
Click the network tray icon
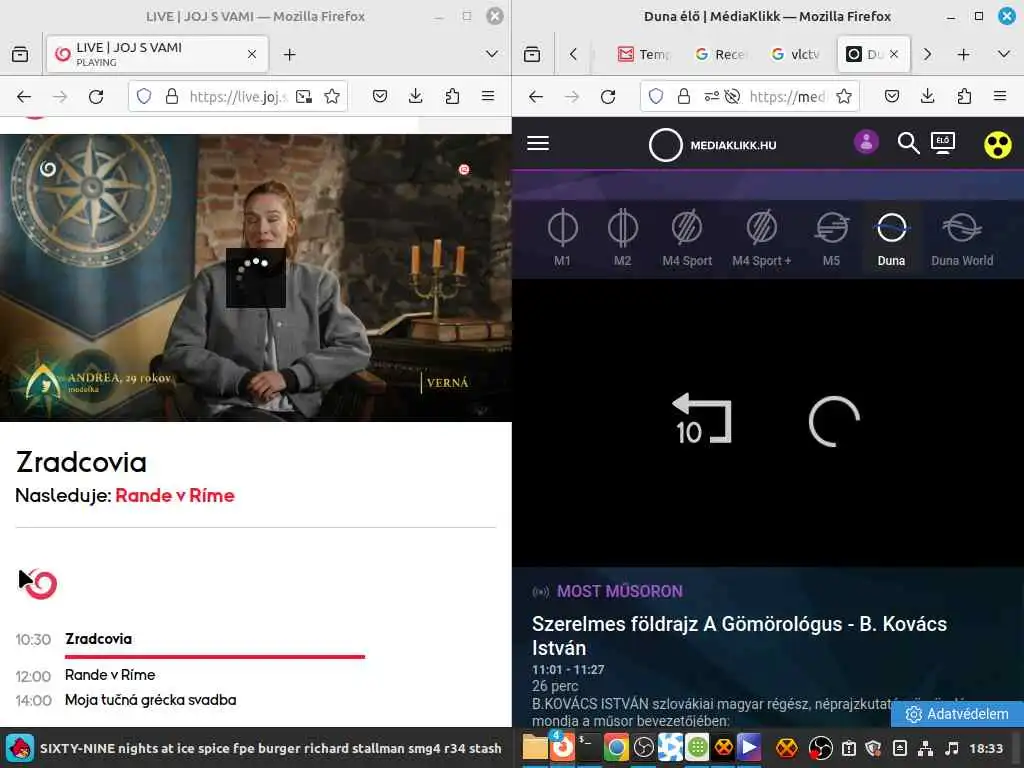tap(925, 748)
